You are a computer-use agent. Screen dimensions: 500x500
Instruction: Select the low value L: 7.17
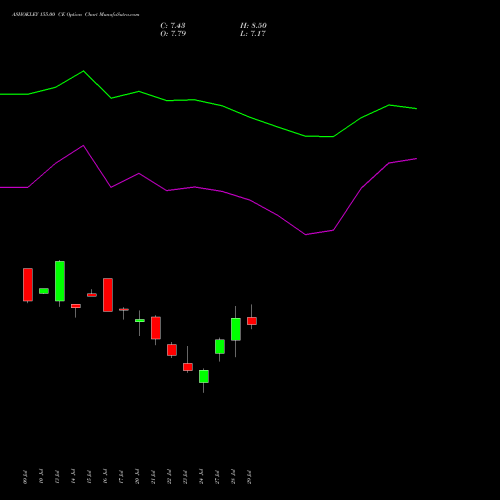[253, 34]
